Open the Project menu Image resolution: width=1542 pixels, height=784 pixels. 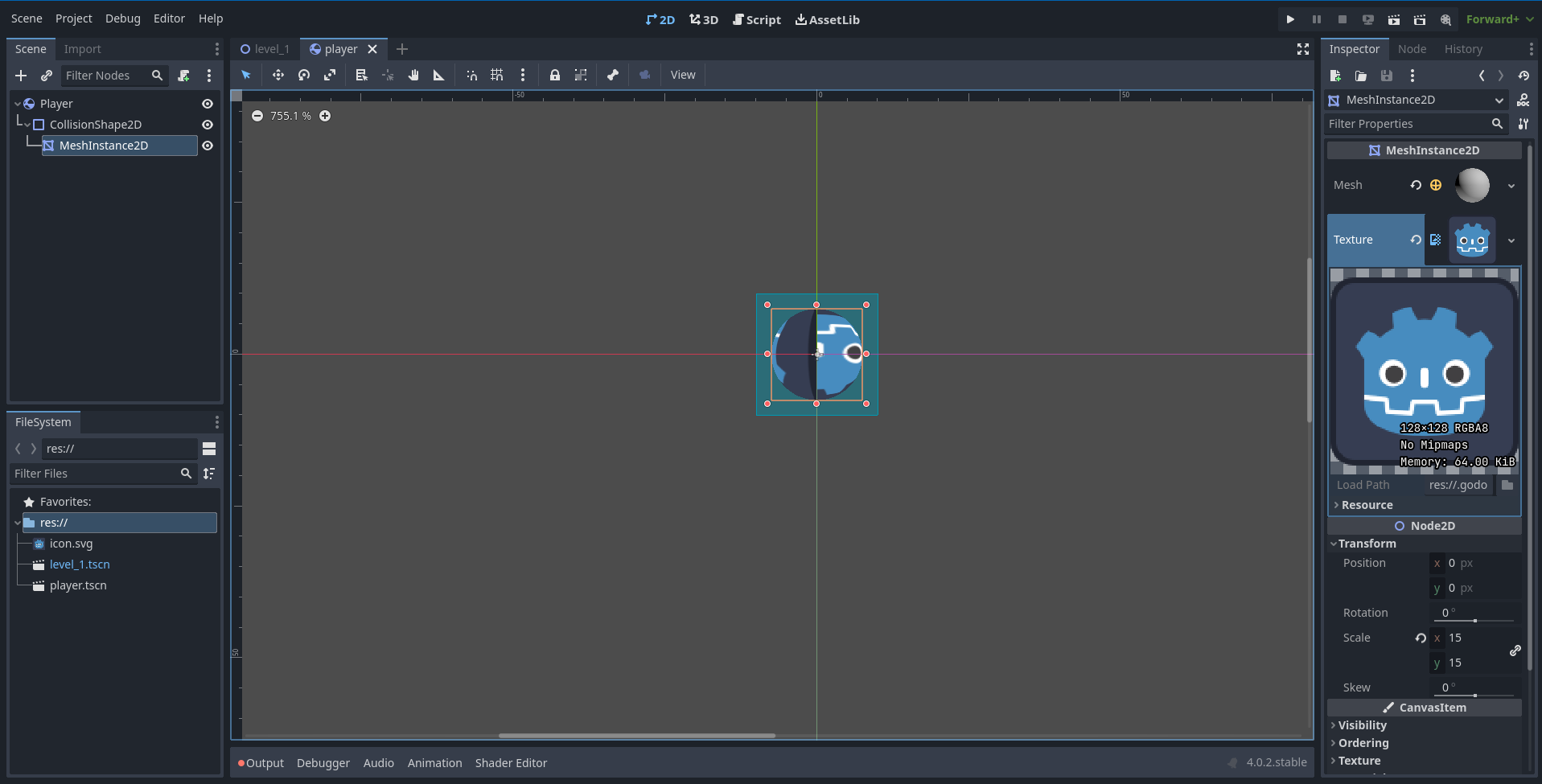point(74,18)
